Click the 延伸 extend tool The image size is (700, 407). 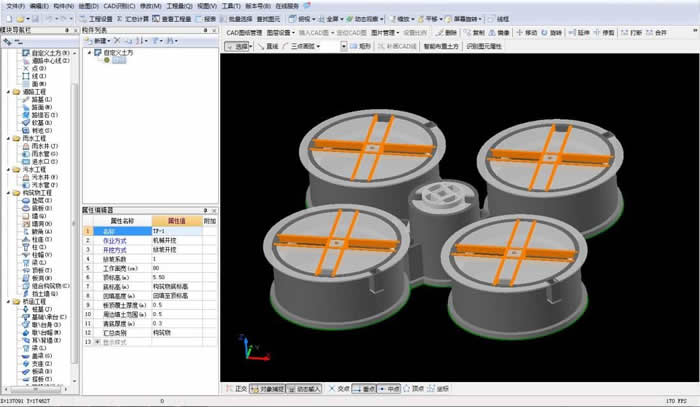[x=579, y=33]
